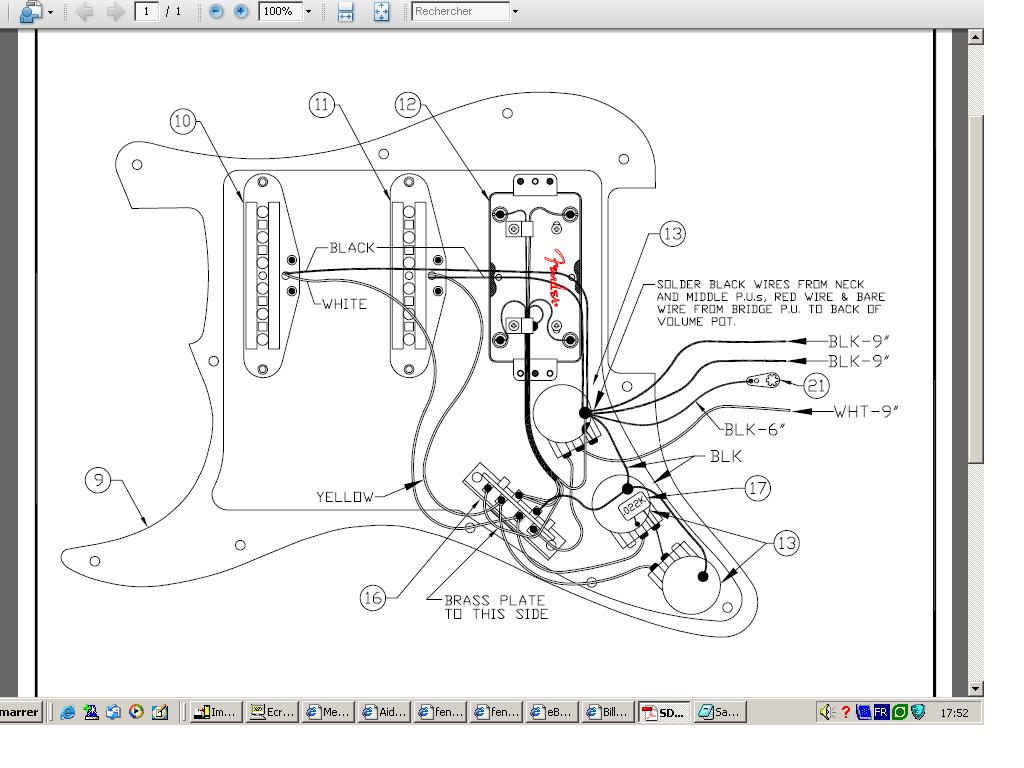The width and height of the screenshot is (1024, 768).
Task: Click the vertical scrollbar up arrow
Action: pos(975,37)
